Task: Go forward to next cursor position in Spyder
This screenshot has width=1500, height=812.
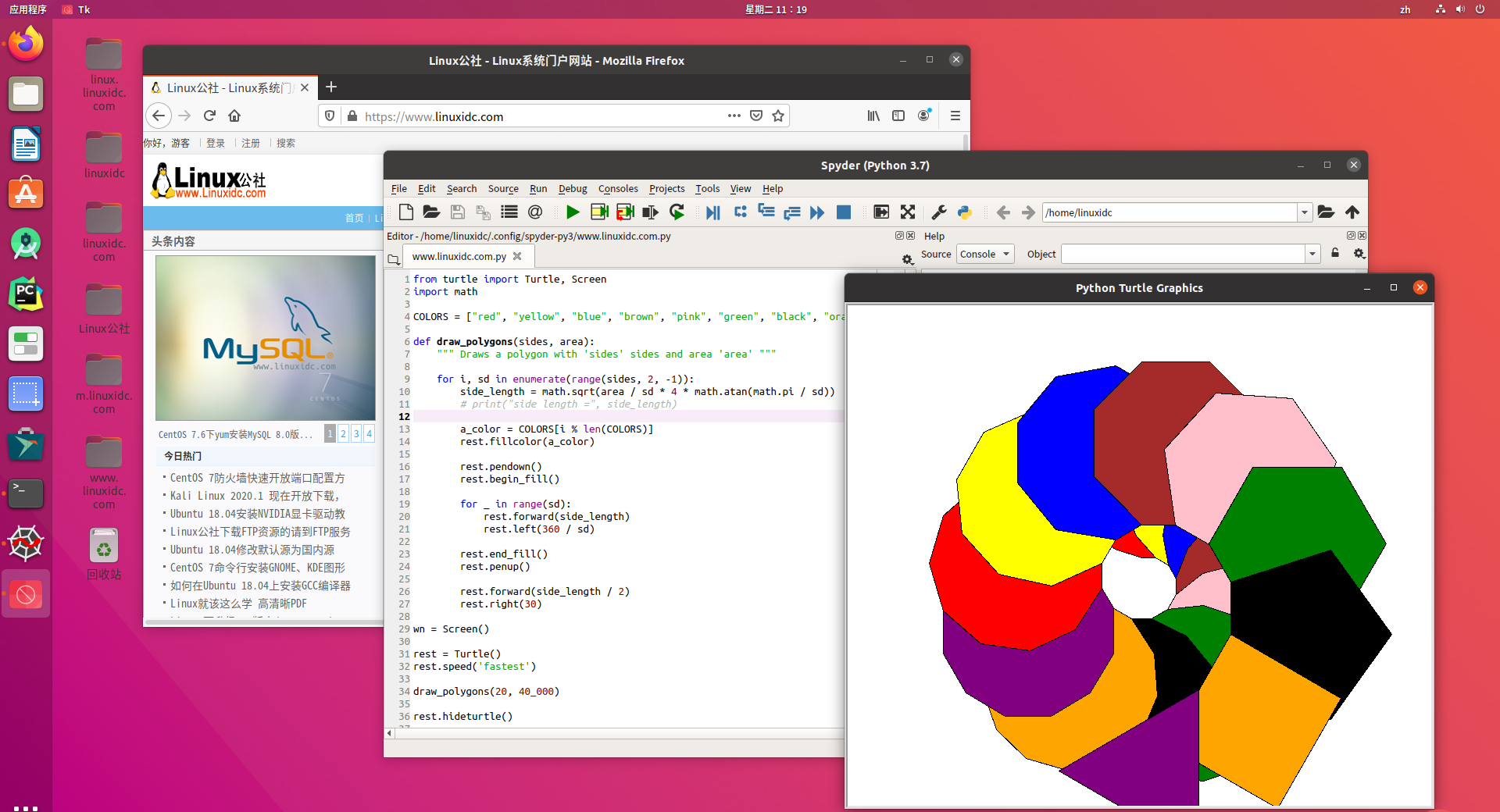Action: click(x=1028, y=212)
